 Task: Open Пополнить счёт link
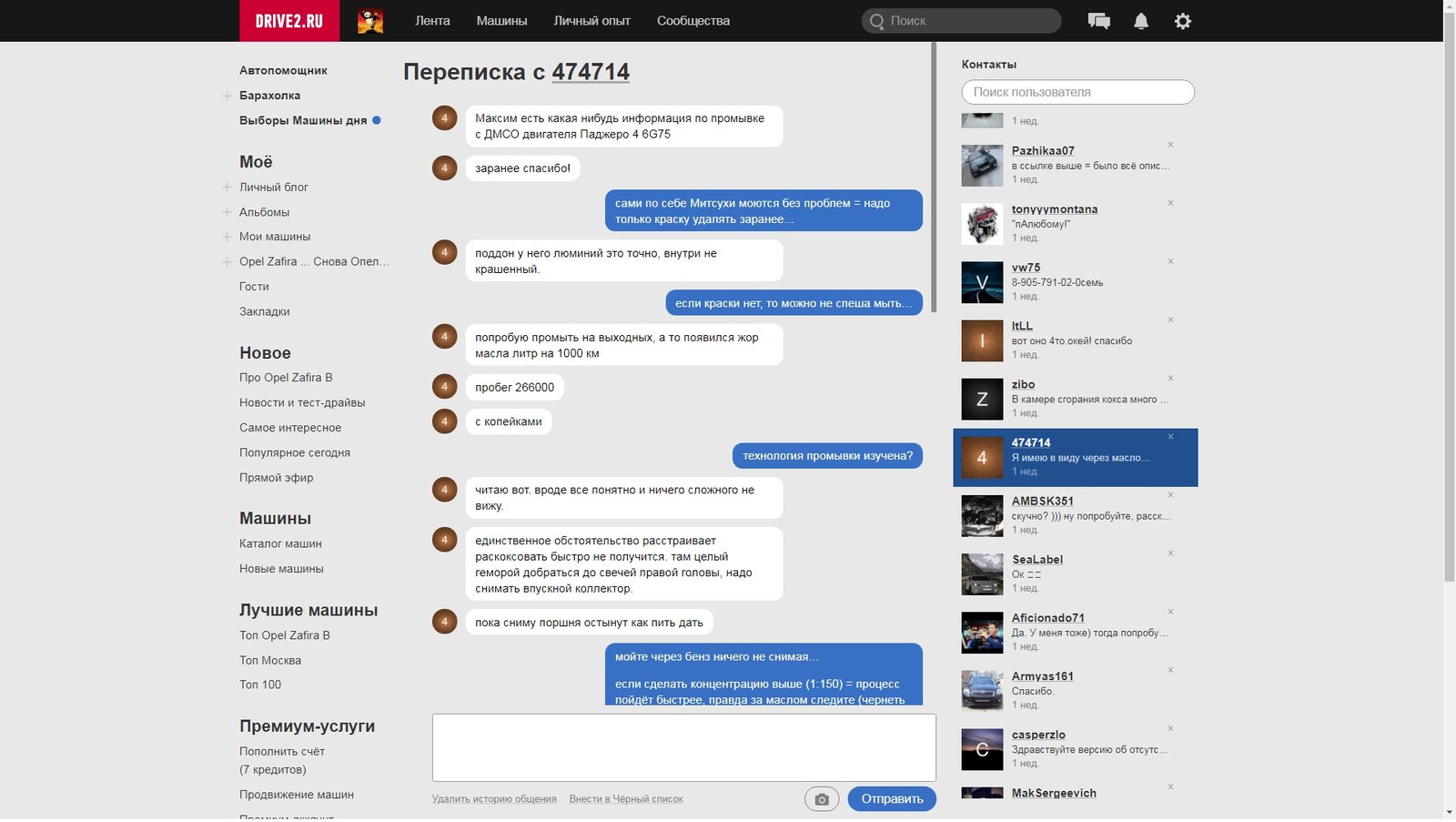click(x=282, y=752)
